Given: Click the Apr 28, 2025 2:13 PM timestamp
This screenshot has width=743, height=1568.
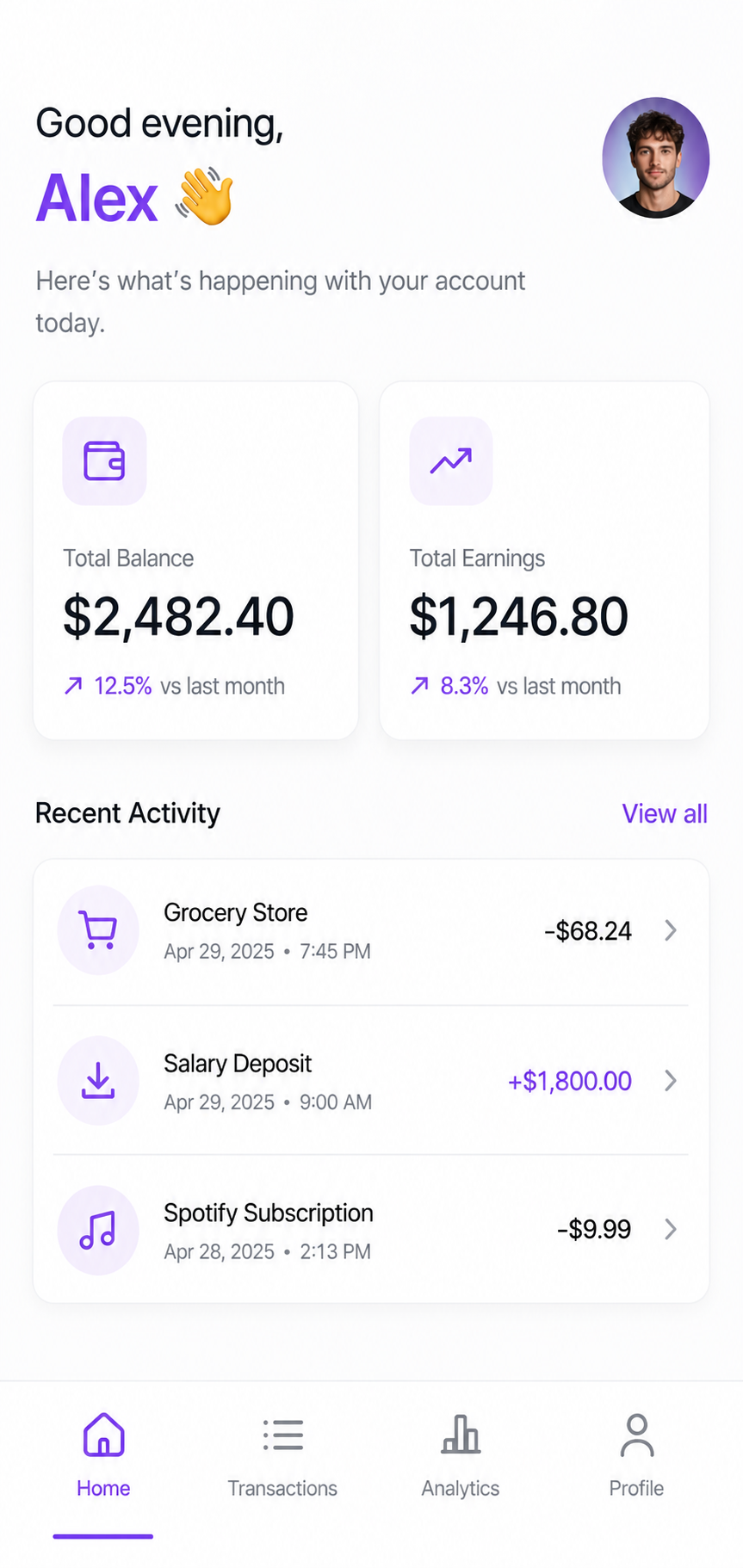Looking at the screenshot, I should (268, 1251).
